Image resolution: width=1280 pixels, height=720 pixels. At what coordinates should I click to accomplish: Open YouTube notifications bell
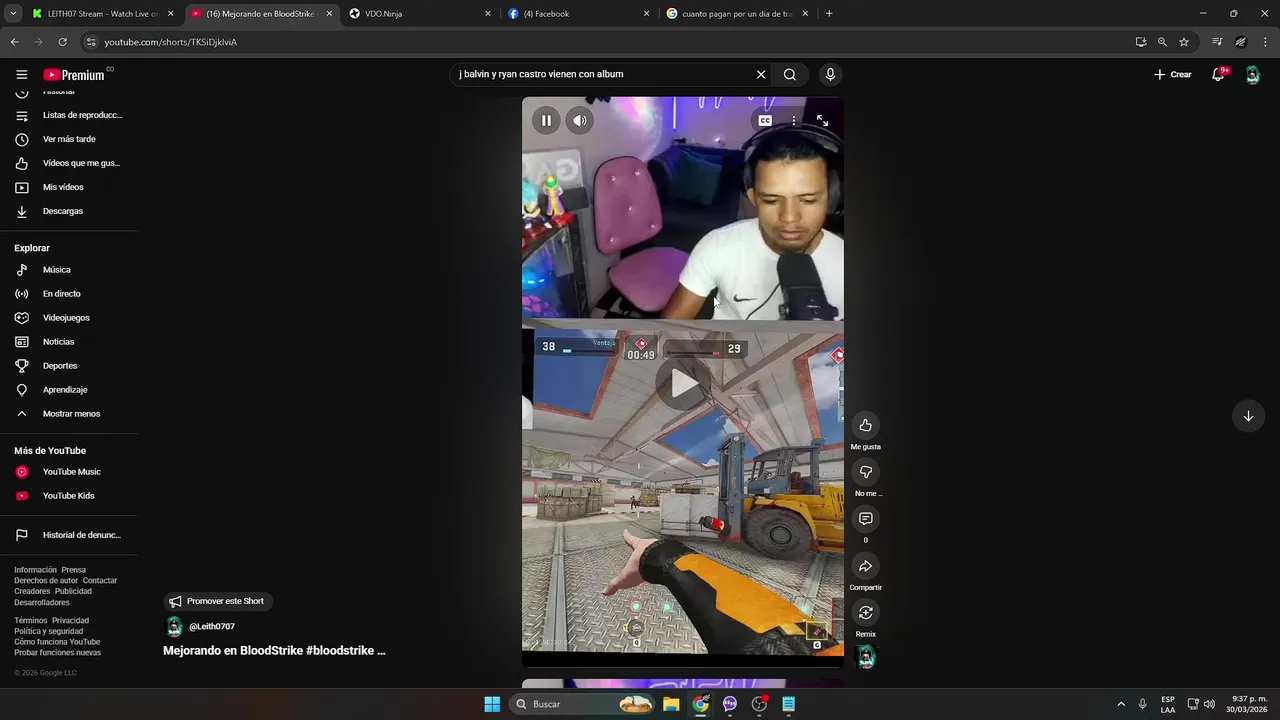1218,75
